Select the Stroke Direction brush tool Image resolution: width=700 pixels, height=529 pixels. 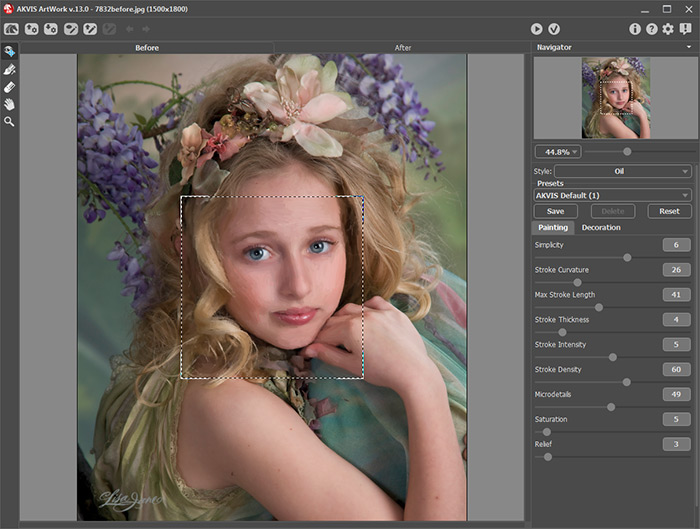coord(9,69)
